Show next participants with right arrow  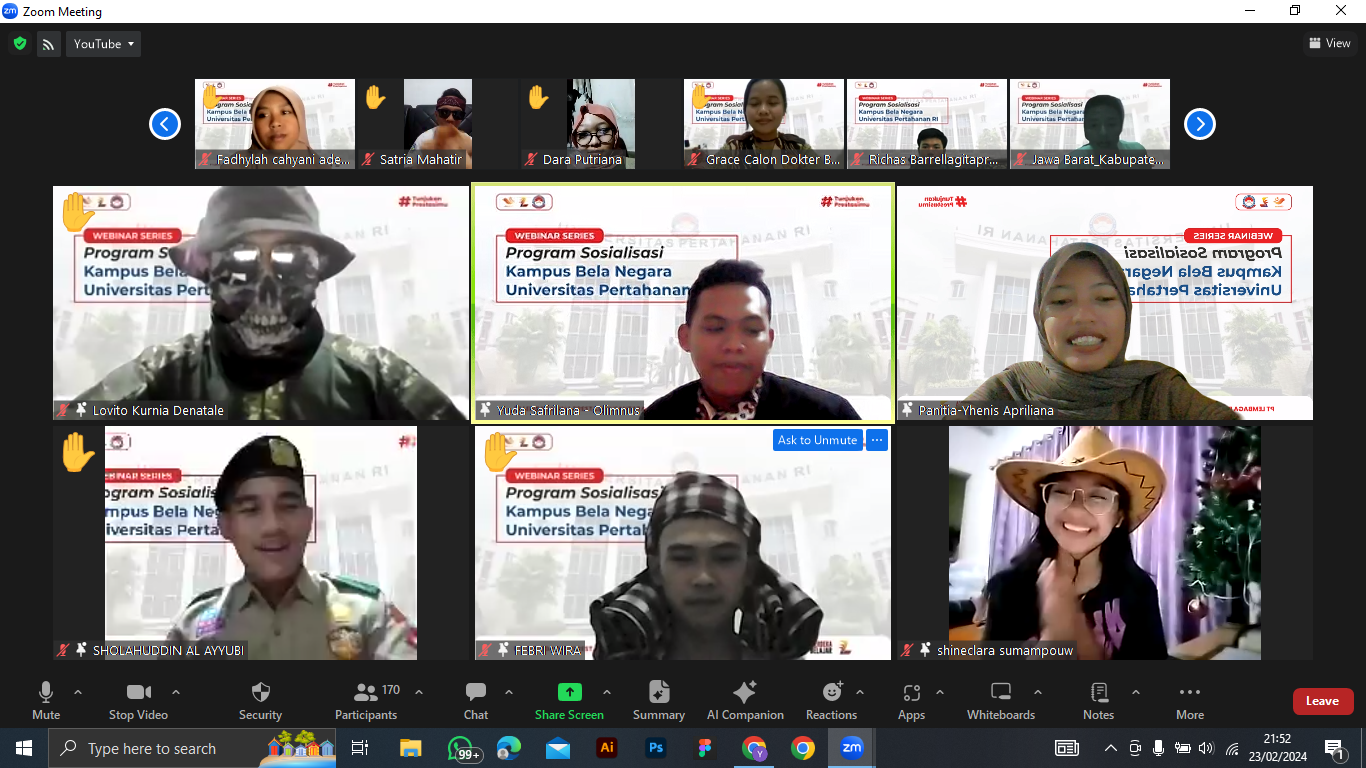coord(1199,124)
